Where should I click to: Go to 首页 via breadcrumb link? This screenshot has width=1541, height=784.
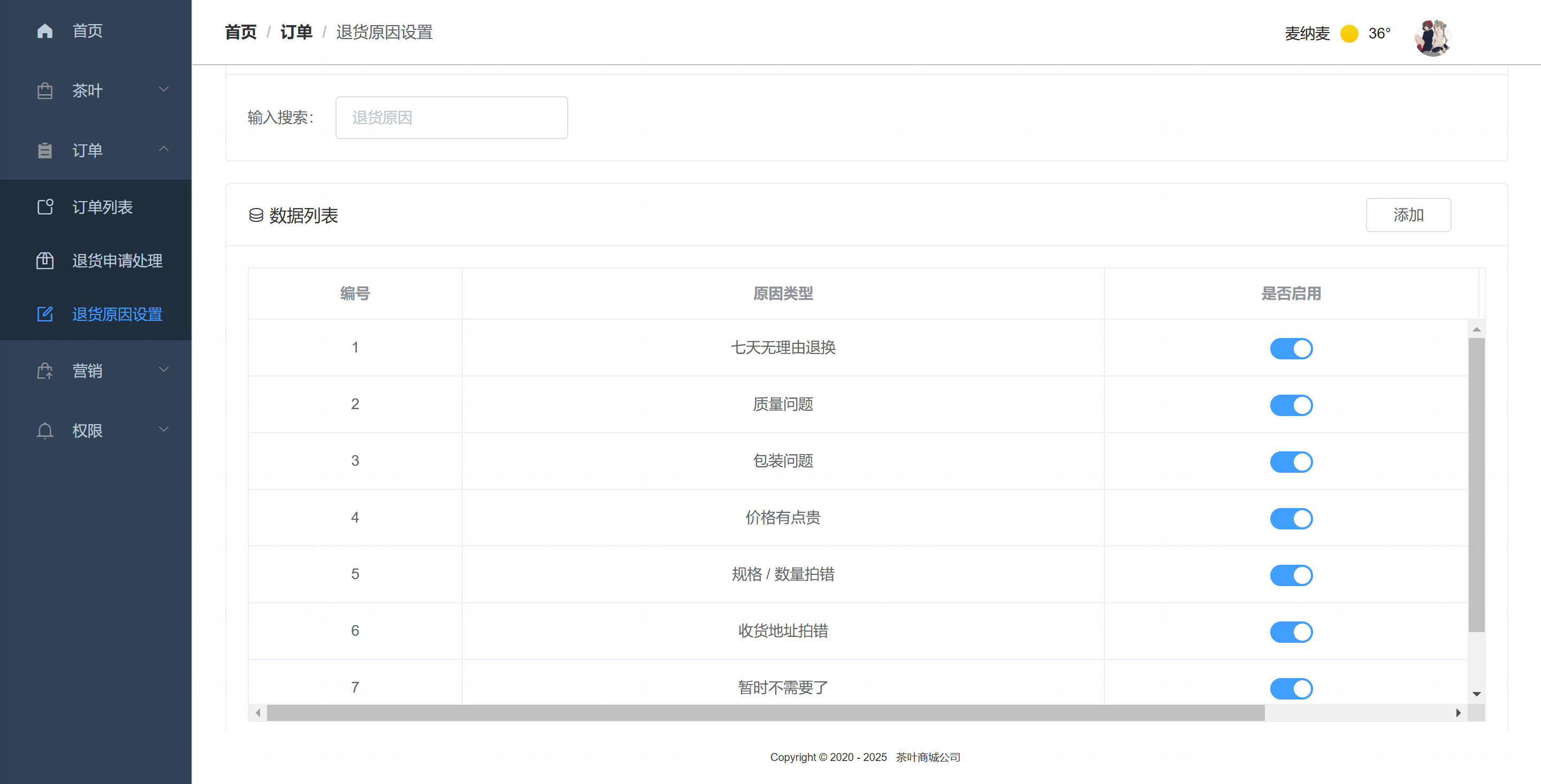coord(240,32)
